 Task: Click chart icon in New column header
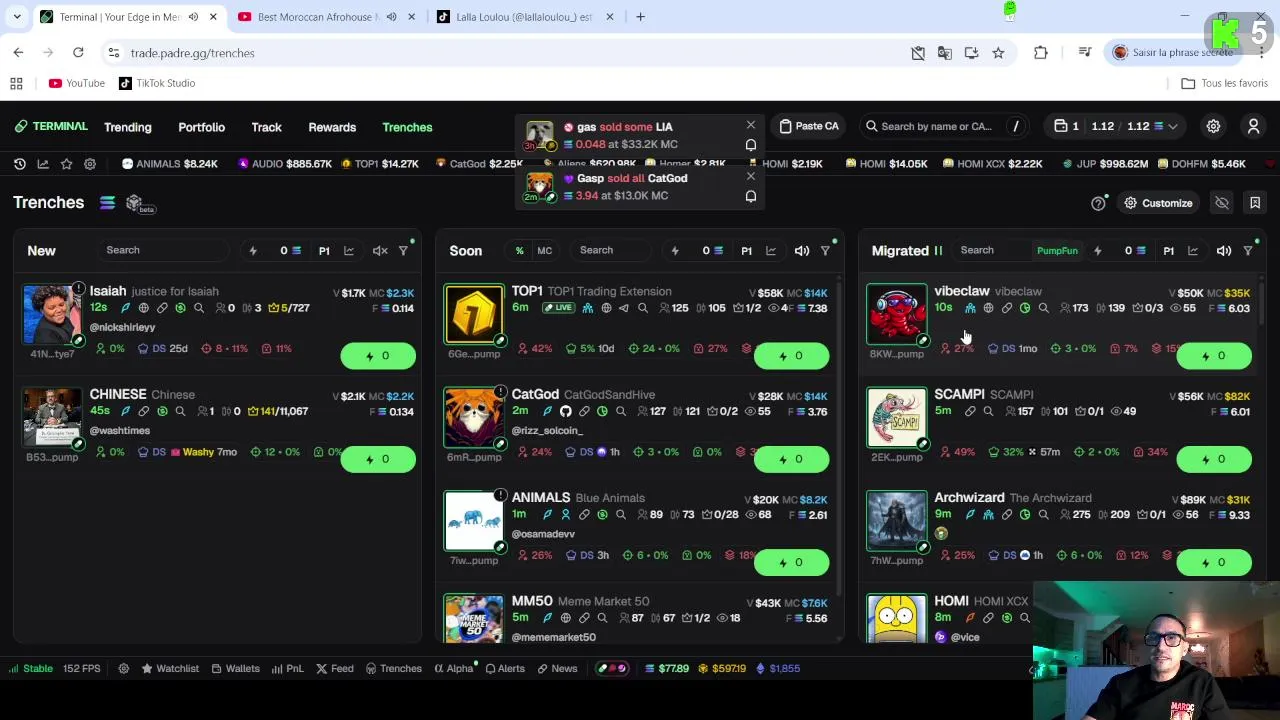point(349,251)
